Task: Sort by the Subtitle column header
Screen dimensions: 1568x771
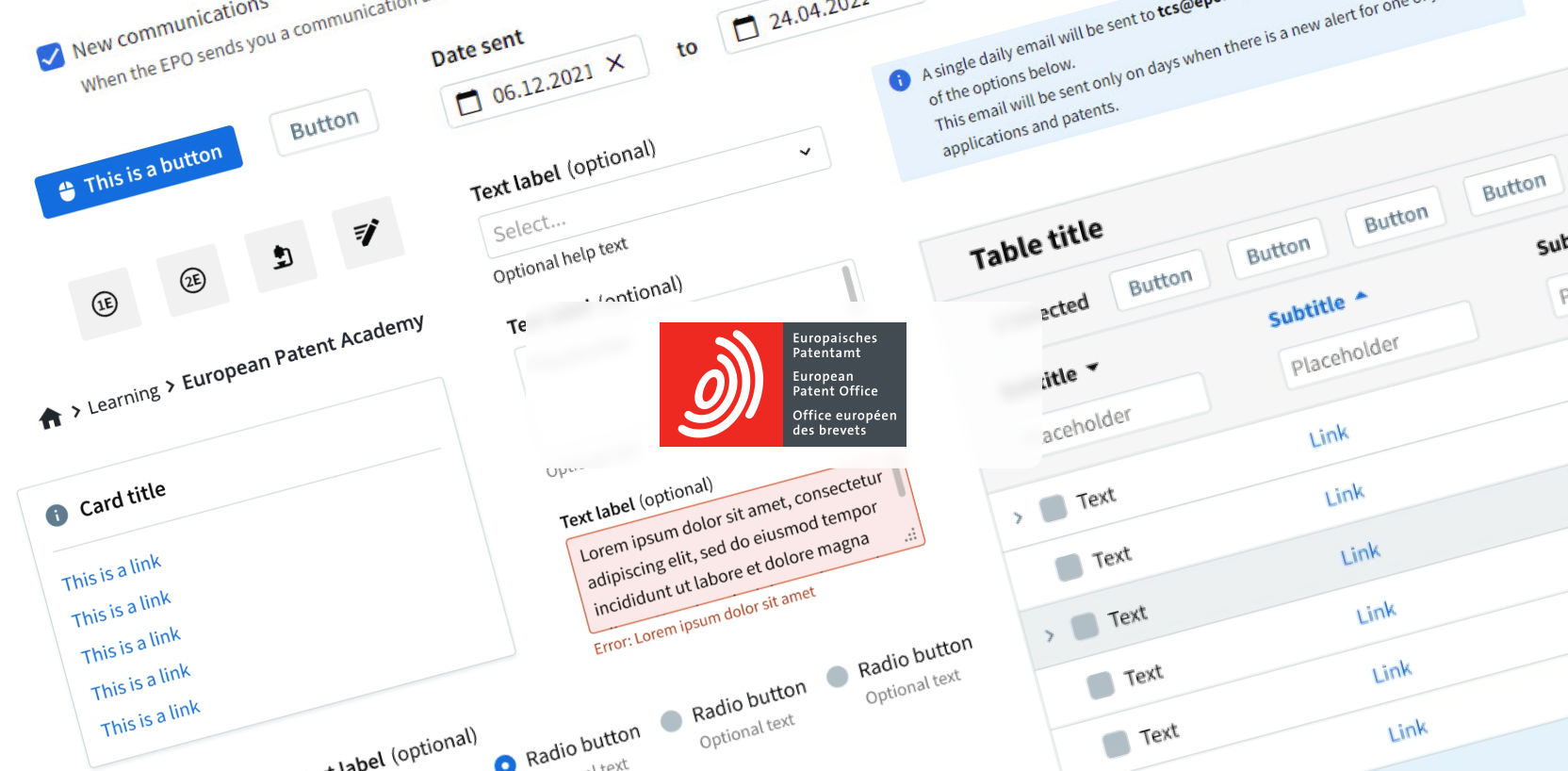Action: (1317, 308)
